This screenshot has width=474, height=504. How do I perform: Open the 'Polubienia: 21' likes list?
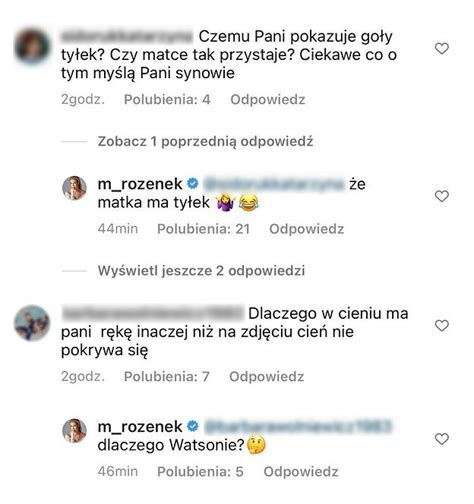click(x=203, y=229)
